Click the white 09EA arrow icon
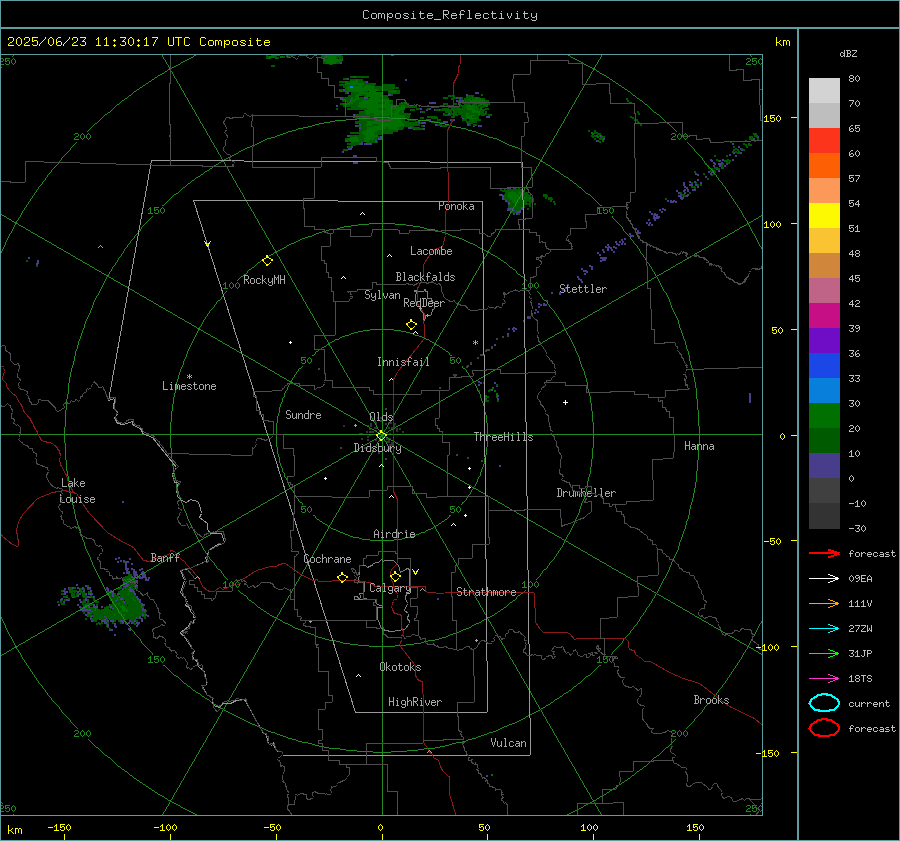 pos(824,579)
